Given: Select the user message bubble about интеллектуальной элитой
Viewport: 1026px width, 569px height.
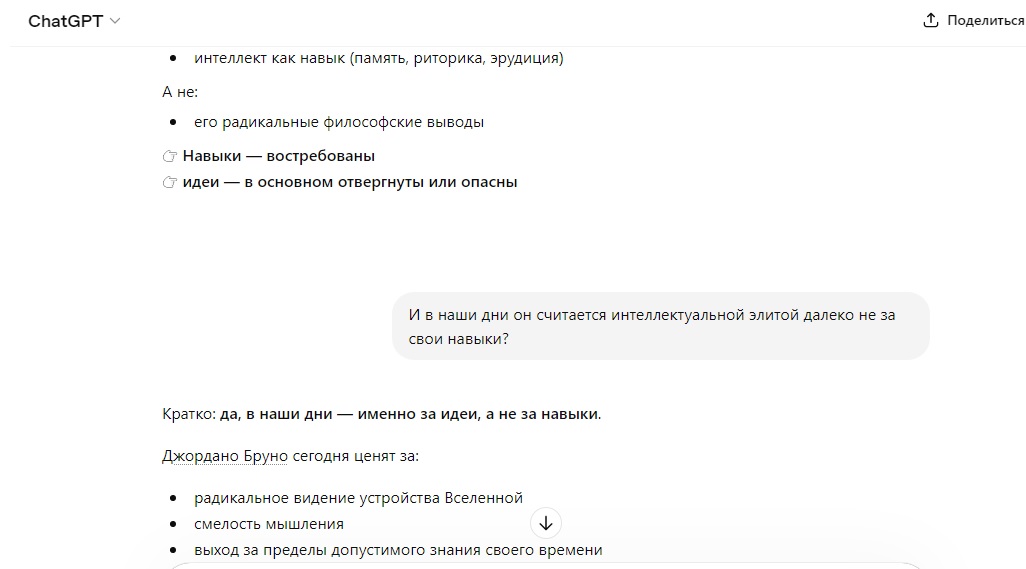Looking at the screenshot, I should 660,326.
